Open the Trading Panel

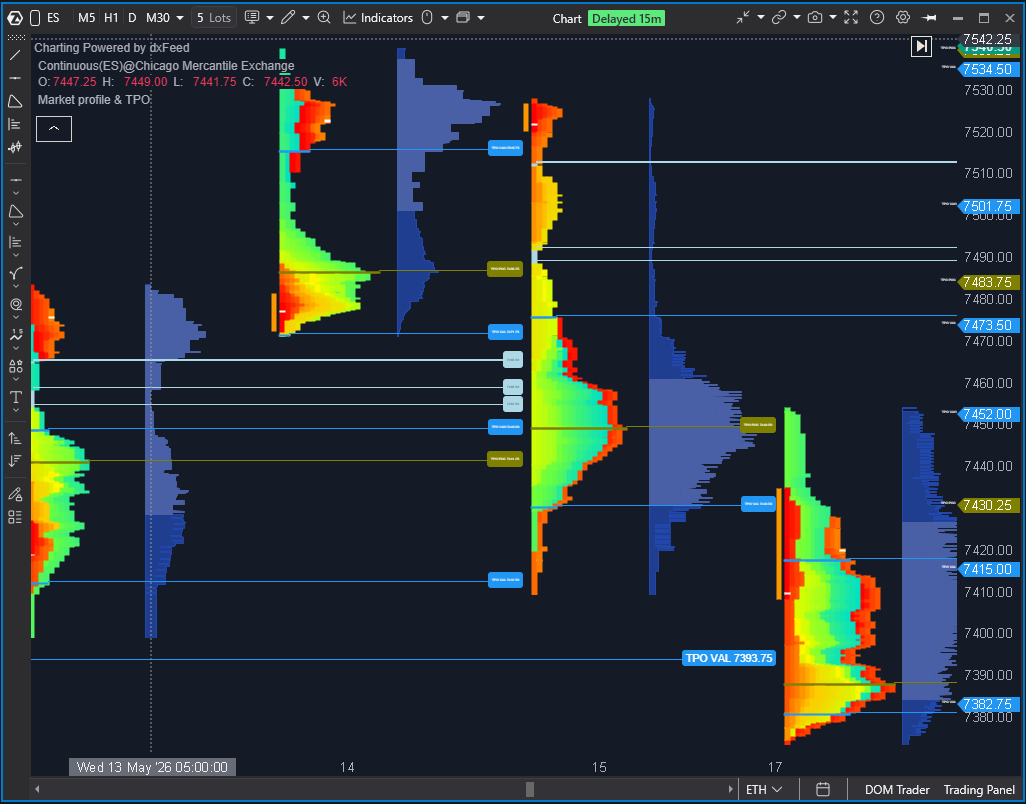pyautogui.click(x=980, y=790)
